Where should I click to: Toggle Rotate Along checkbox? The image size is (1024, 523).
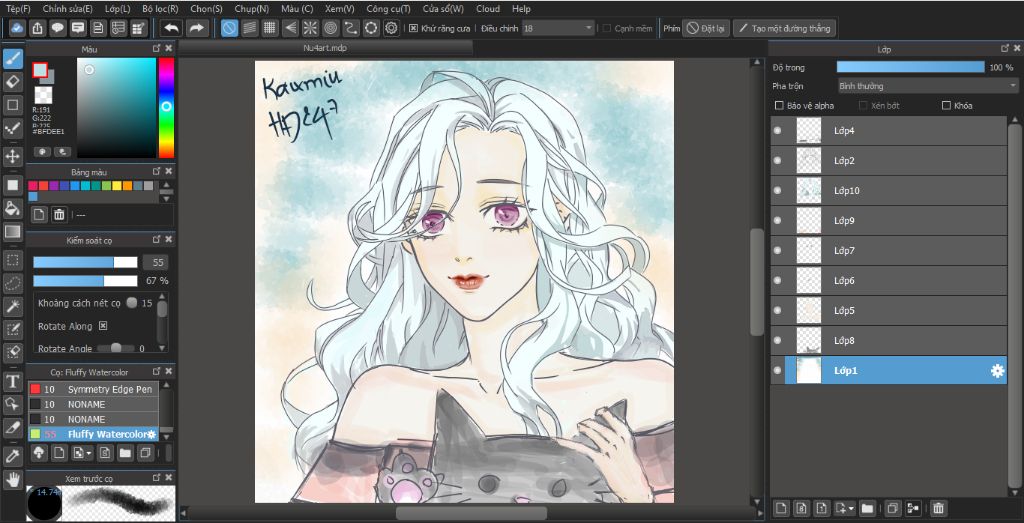(x=103, y=326)
